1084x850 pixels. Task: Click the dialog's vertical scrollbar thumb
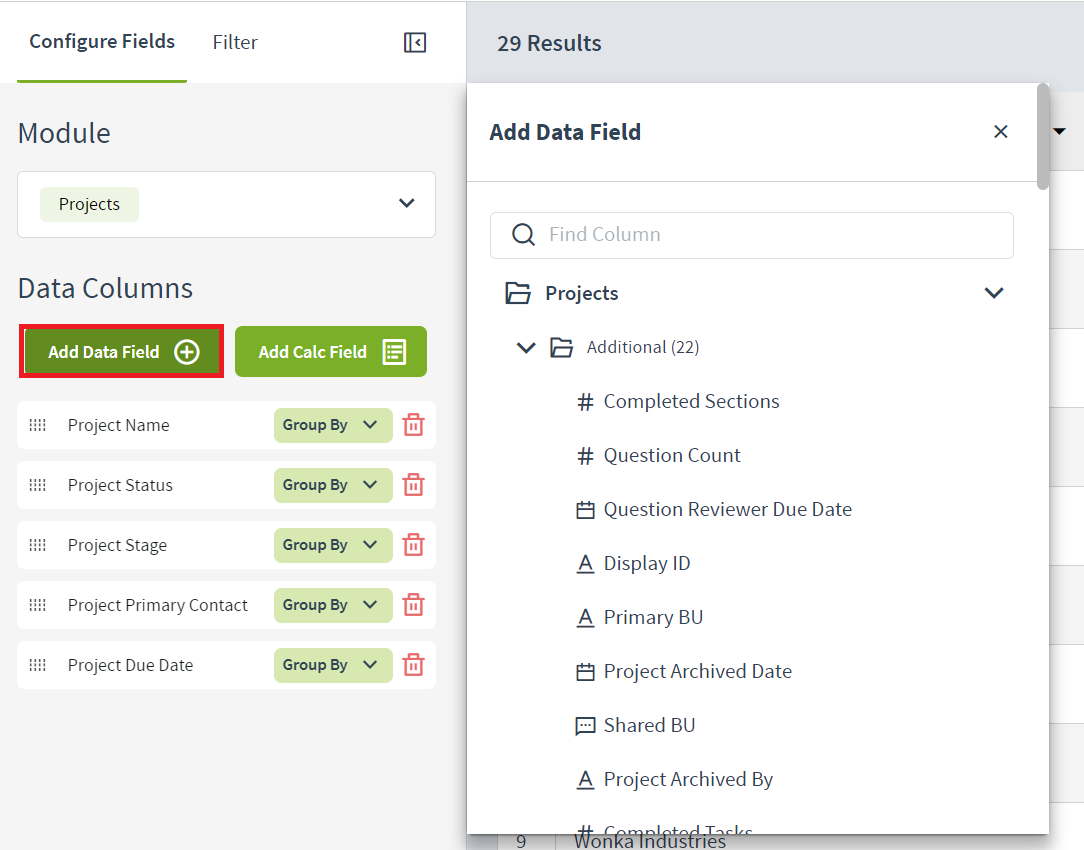point(1043,135)
